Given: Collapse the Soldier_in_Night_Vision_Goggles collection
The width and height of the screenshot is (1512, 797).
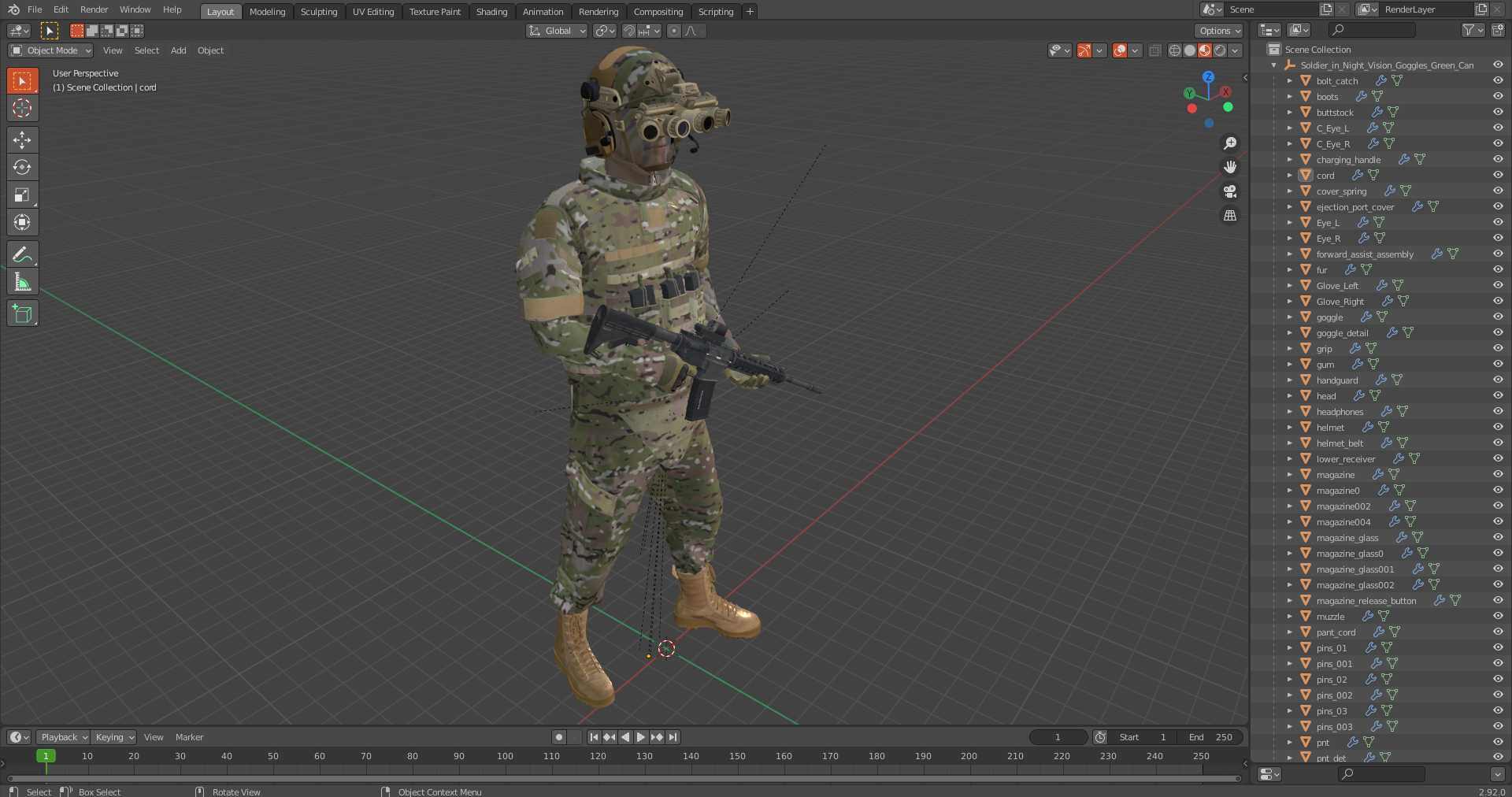Looking at the screenshot, I should point(1274,65).
